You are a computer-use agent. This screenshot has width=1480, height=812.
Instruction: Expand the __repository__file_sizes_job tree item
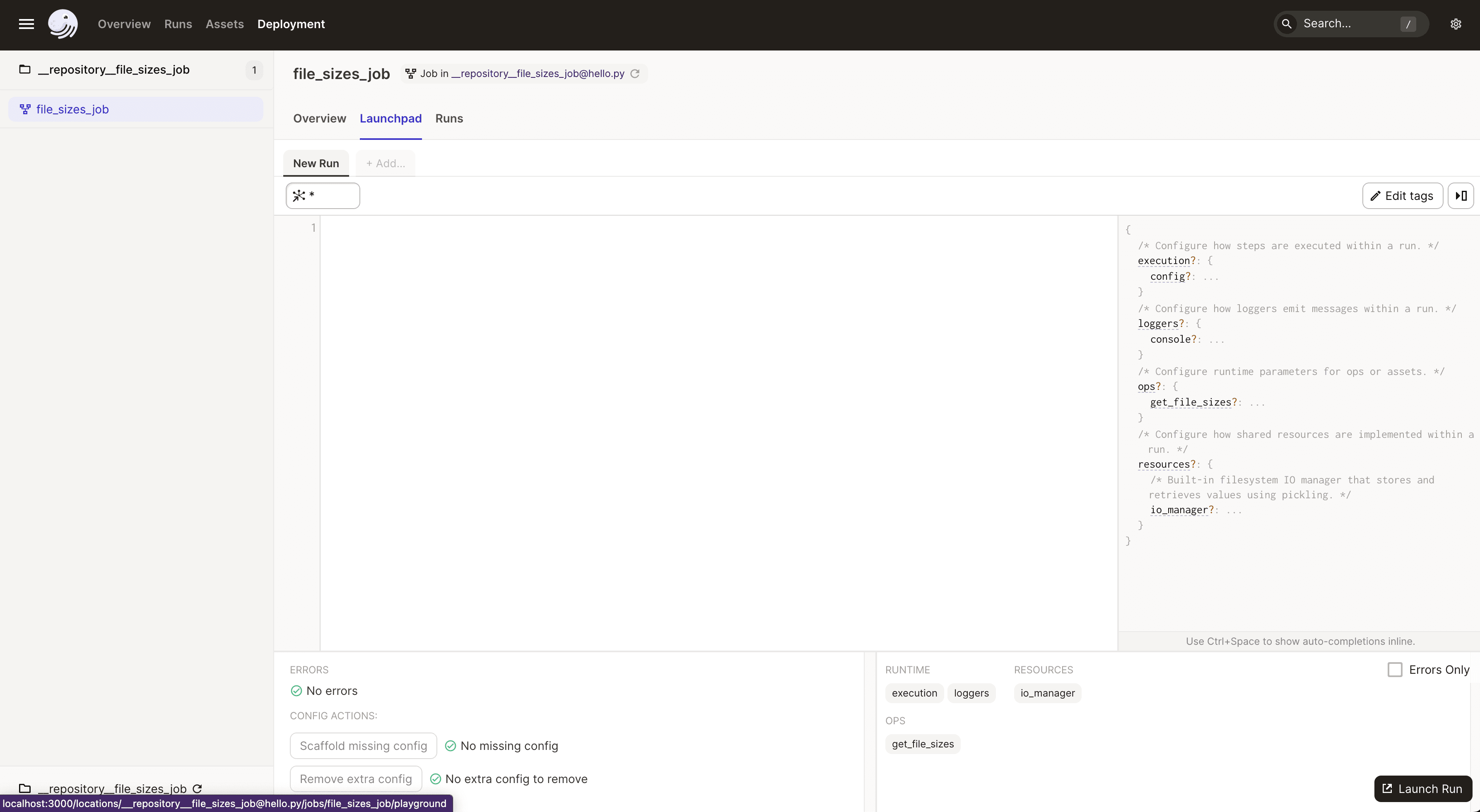[114, 69]
